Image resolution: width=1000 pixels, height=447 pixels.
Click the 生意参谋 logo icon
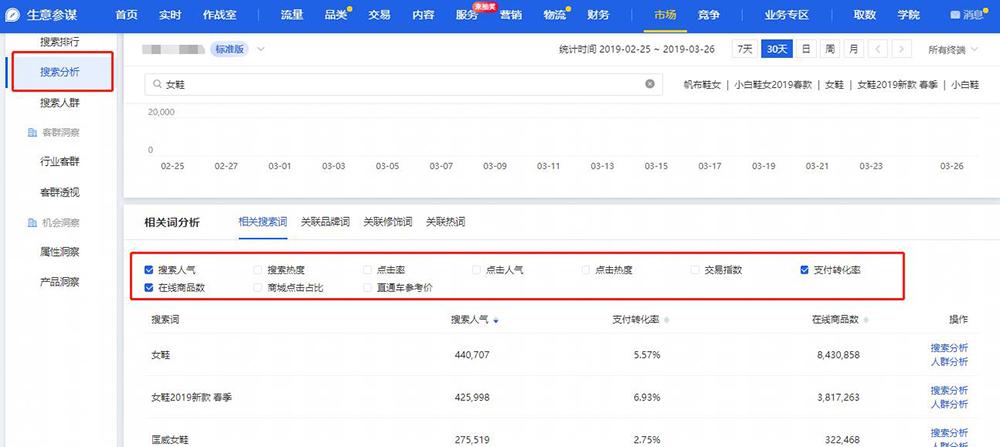pos(13,16)
